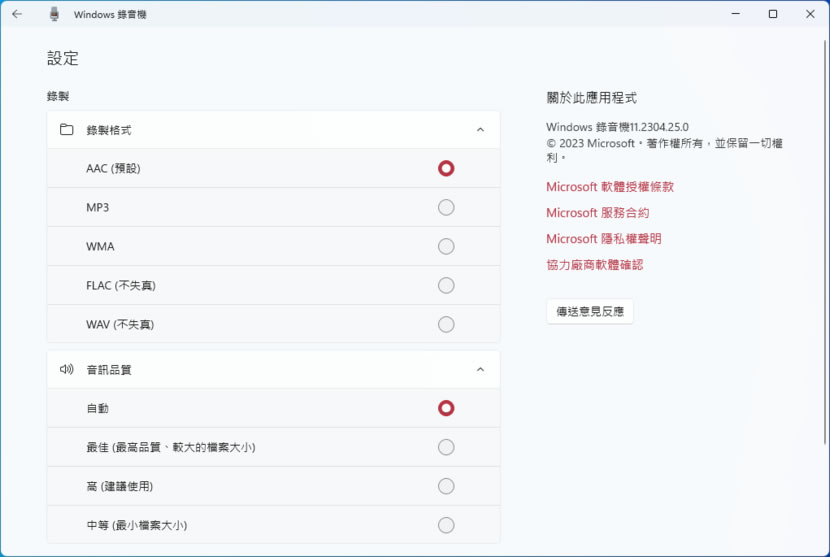Viewport: 830px width, 557px height.
Task: Pick the FLAC (不失真) radio button
Action: [x=446, y=285]
